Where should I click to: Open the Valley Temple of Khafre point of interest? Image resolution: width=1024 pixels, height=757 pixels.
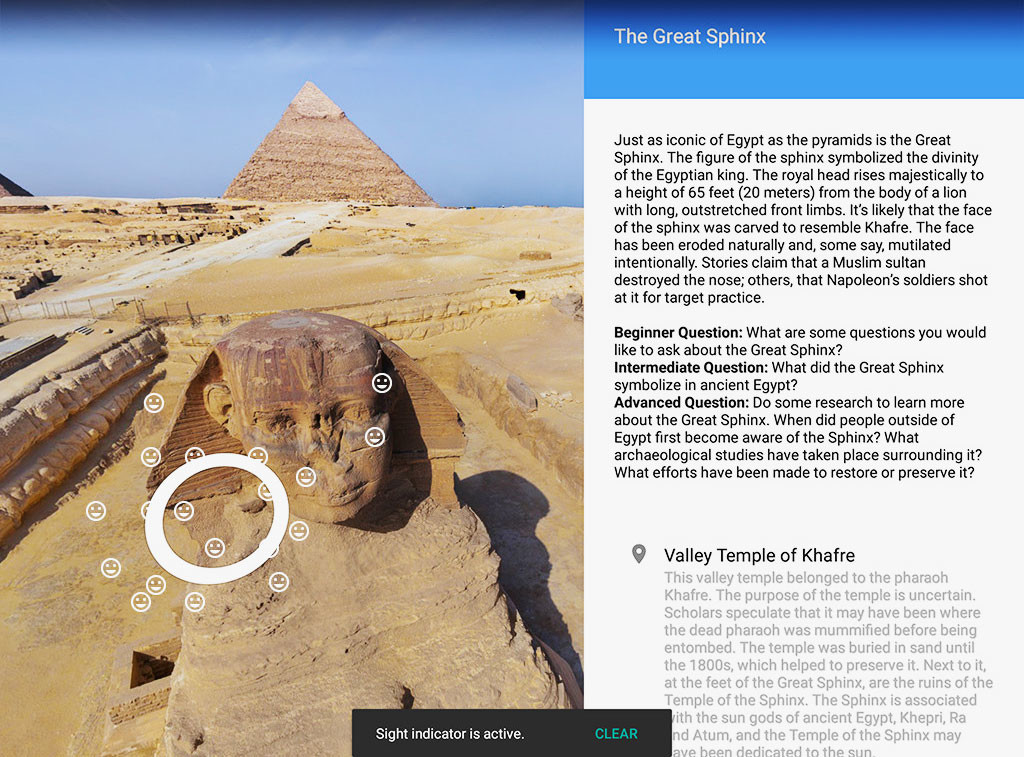(x=759, y=555)
